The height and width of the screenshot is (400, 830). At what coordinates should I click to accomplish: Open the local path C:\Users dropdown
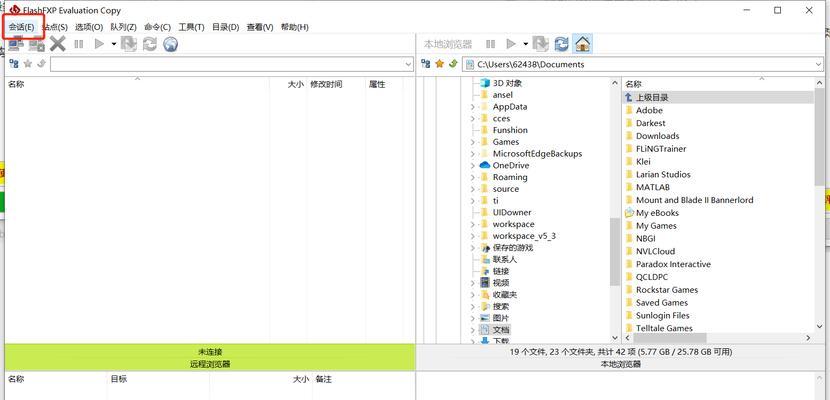(819, 65)
